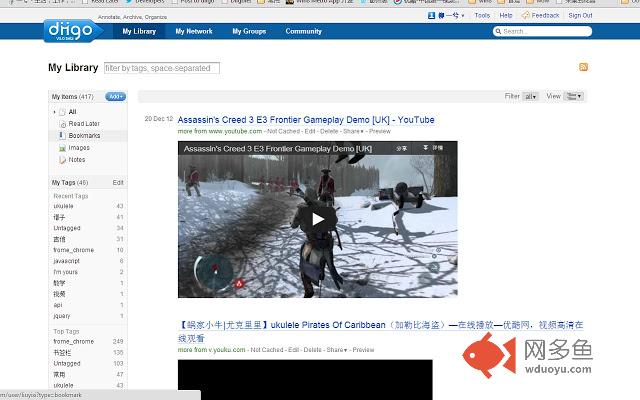Screen dimensions: 640x400
Task: Focus the Search box in header
Action: 542,31
